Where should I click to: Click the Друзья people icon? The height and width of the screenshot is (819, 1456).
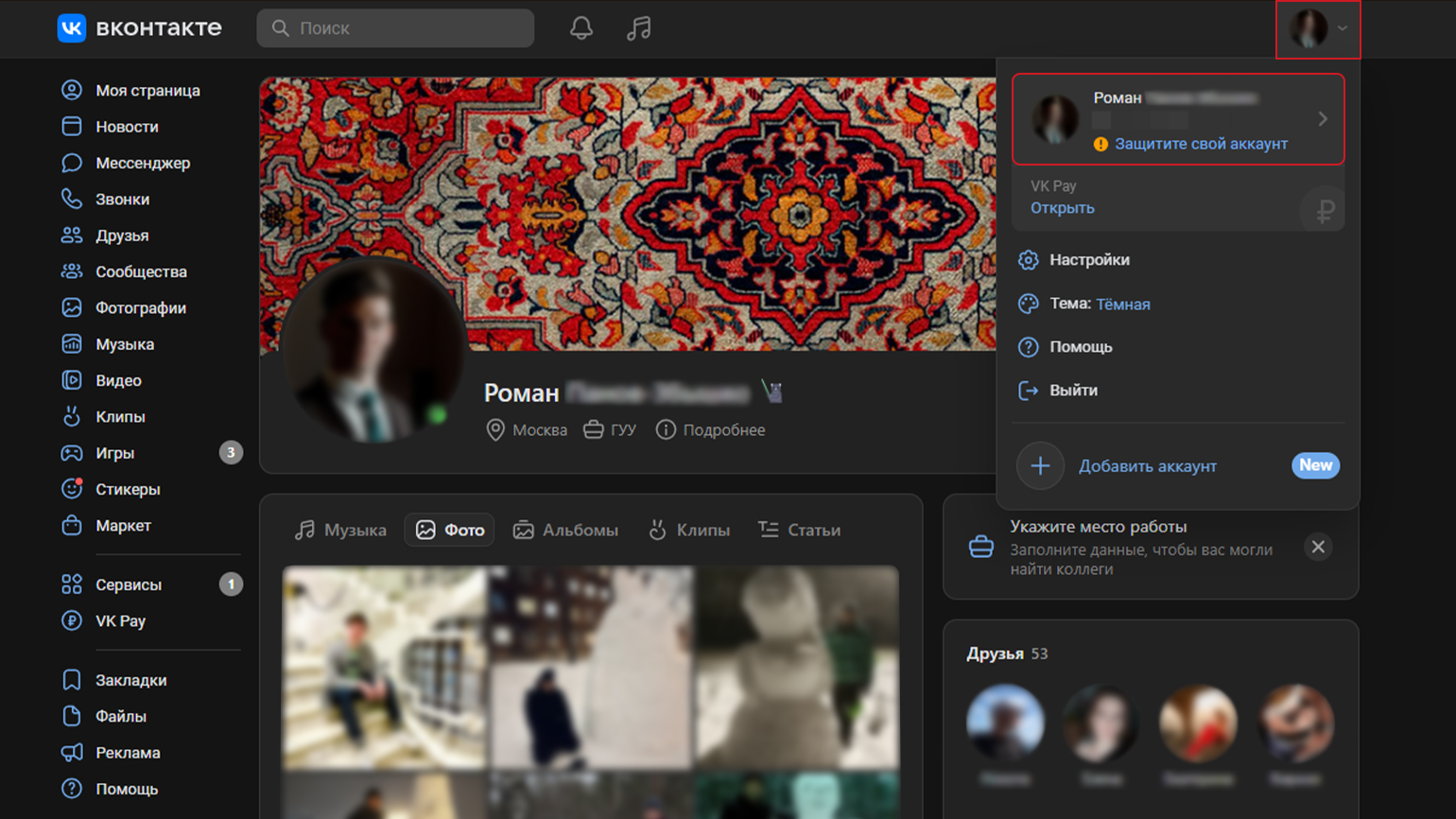click(72, 235)
